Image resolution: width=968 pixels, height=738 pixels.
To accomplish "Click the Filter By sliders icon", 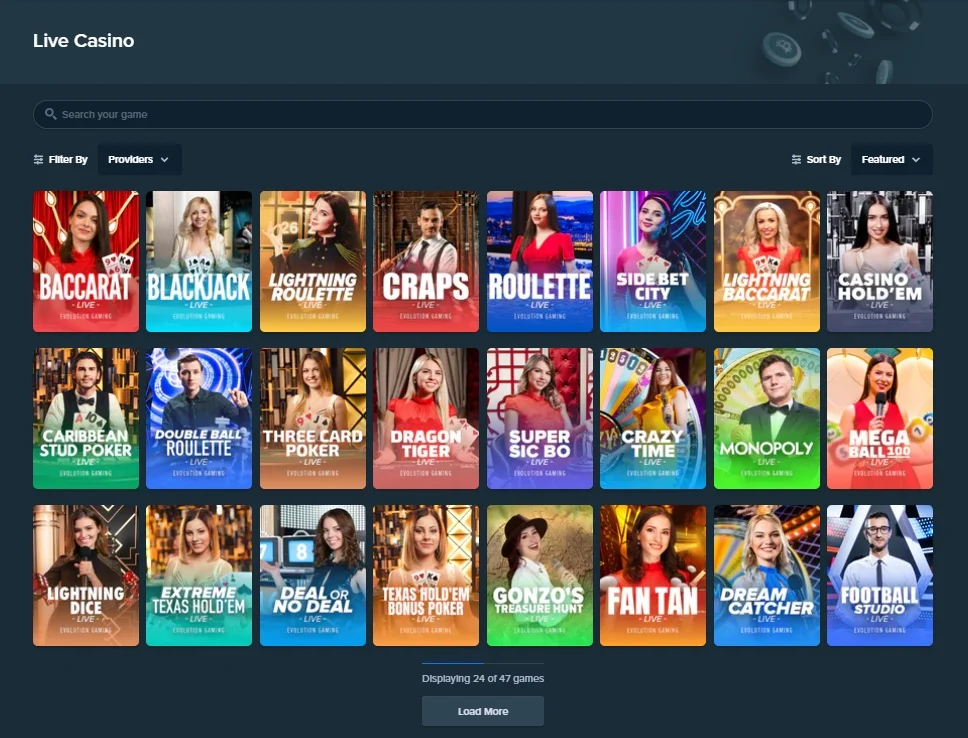I will pyautogui.click(x=38, y=159).
